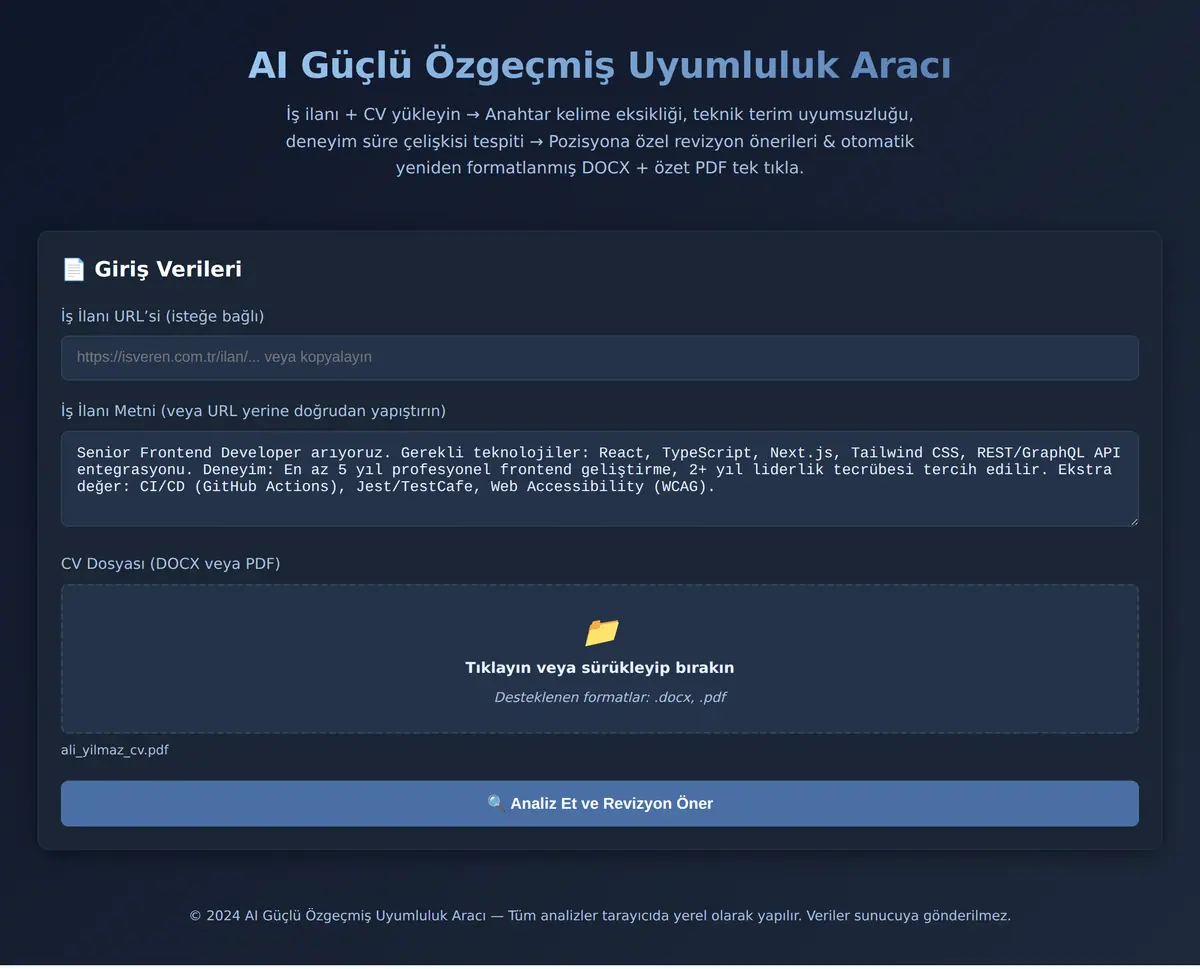1200x969 pixels.
Task: Click the footer copyright text
Action: pyautogui.click(x=600, y=915)
